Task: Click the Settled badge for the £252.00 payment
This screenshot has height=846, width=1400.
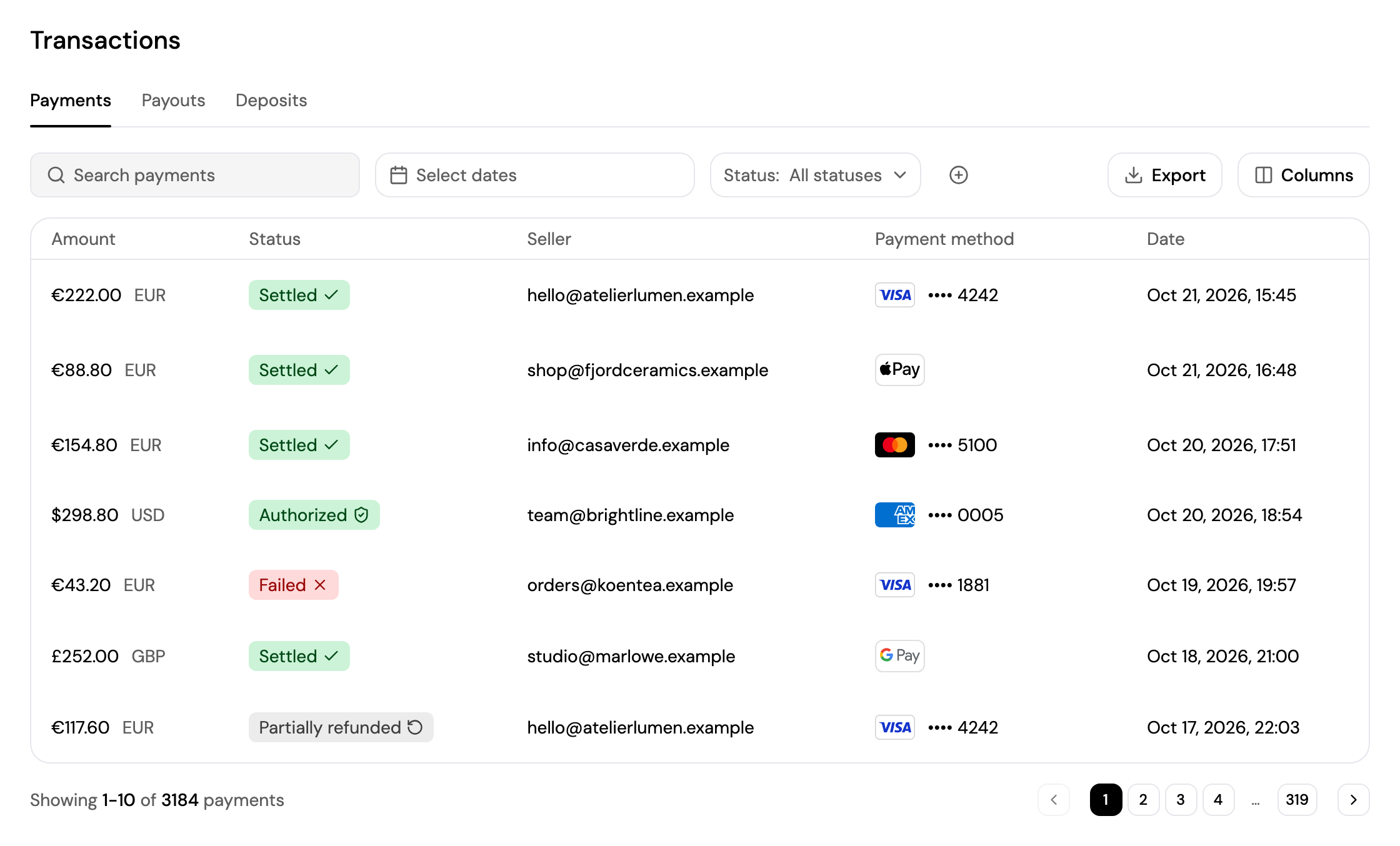Action: pos(299,656)
